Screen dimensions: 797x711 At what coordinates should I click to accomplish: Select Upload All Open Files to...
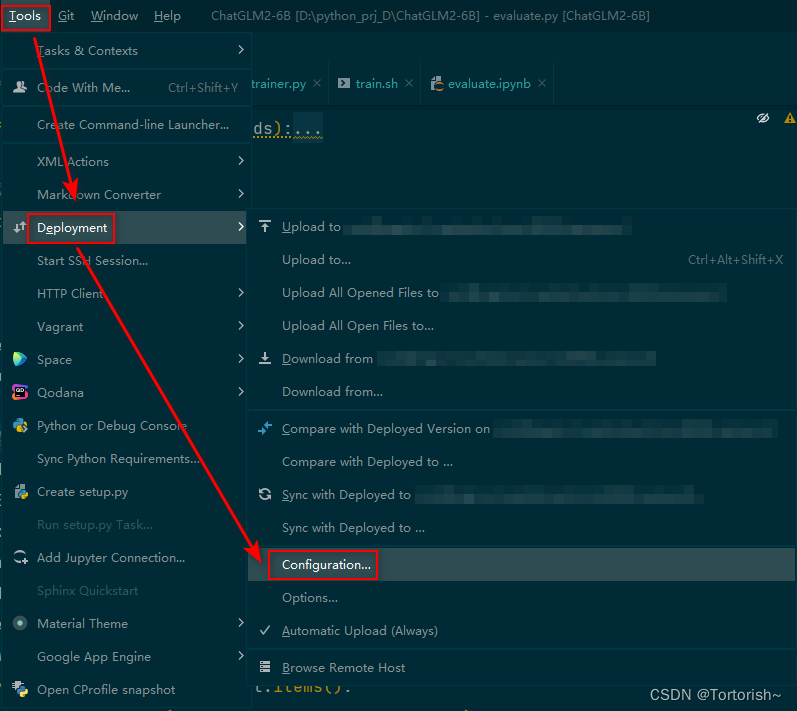tap(522, 326)
